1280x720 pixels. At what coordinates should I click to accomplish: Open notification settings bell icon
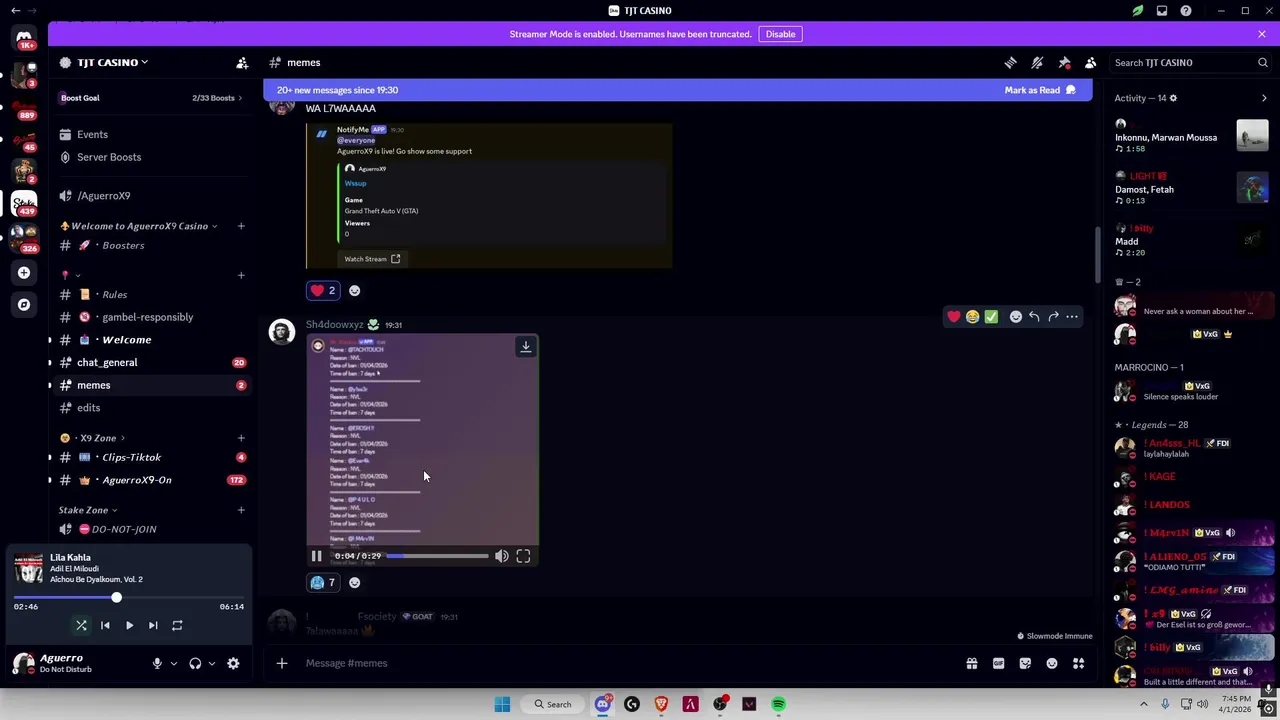point(1037,63)
